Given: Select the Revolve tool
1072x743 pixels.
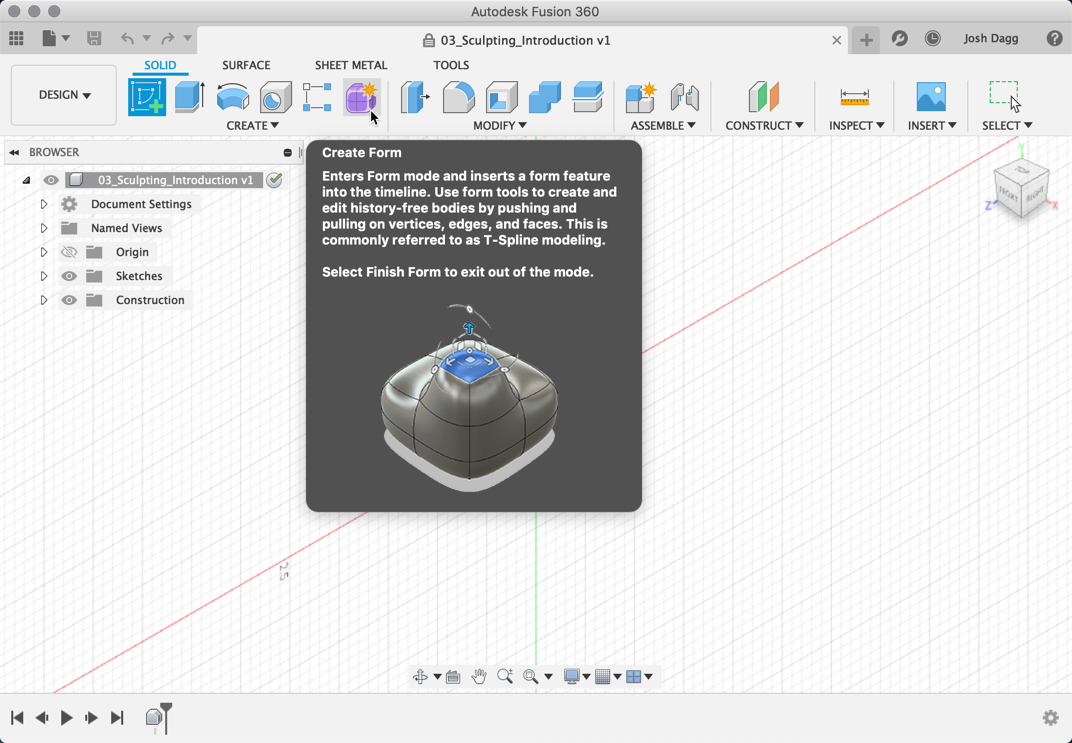Looking at the screenshot, I should 232,97.
